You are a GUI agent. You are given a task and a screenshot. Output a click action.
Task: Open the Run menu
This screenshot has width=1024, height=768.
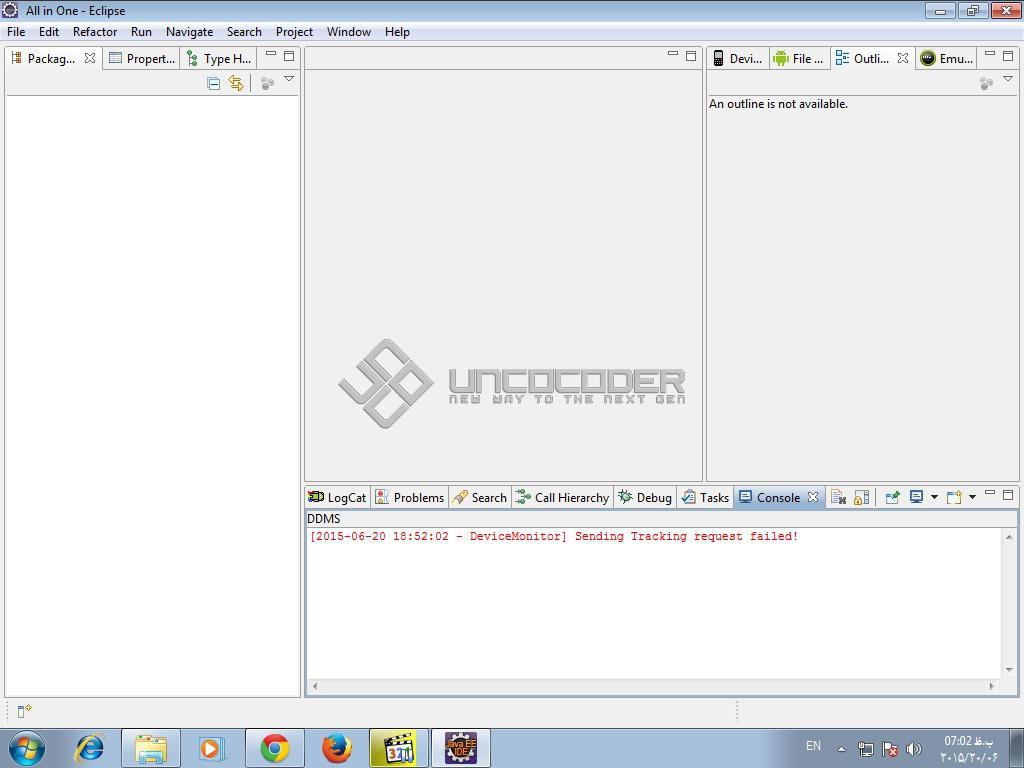[141, 31]
